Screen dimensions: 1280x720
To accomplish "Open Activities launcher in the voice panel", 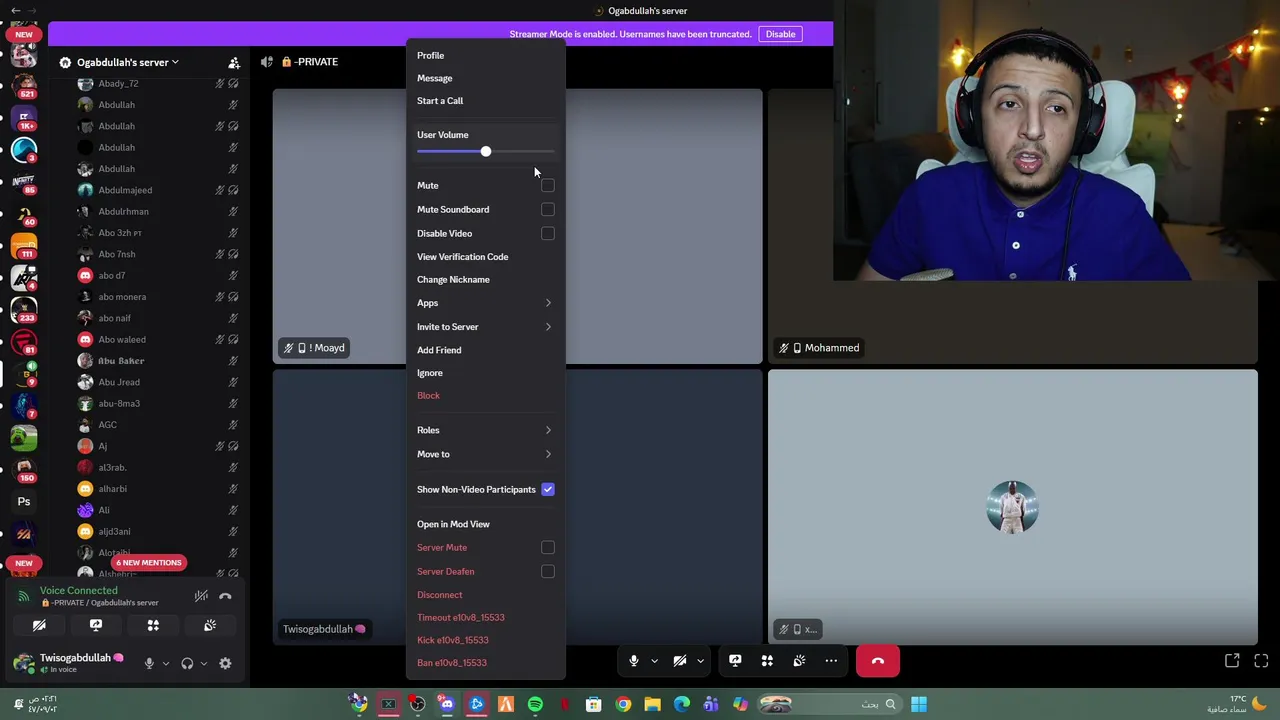I will pos(153,625).
